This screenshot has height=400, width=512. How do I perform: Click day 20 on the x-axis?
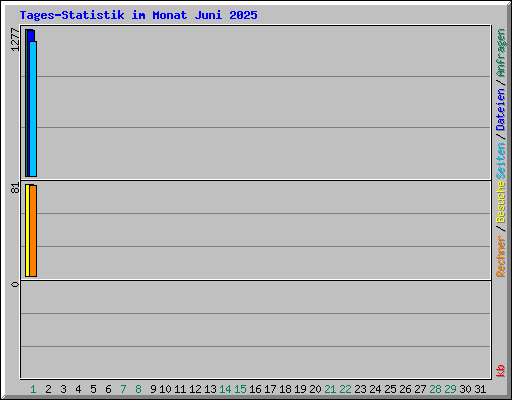point(315,389)
